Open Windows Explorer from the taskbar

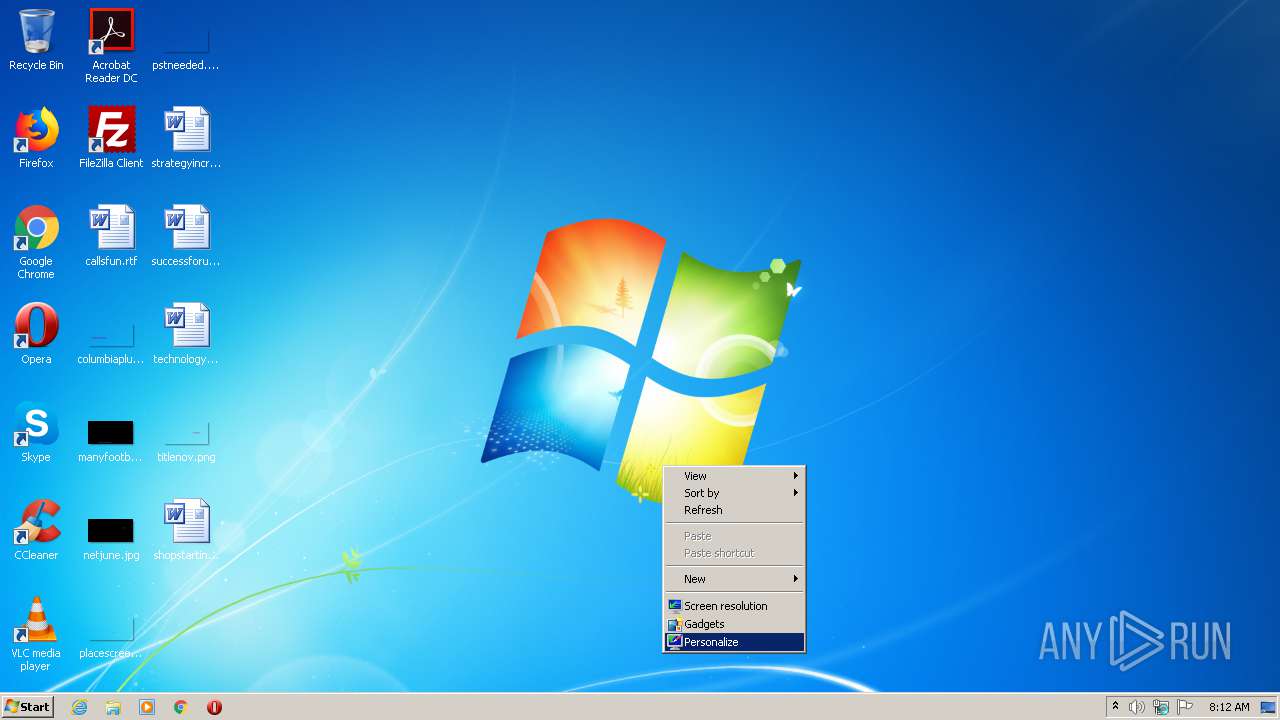click(x=113, y=707)
